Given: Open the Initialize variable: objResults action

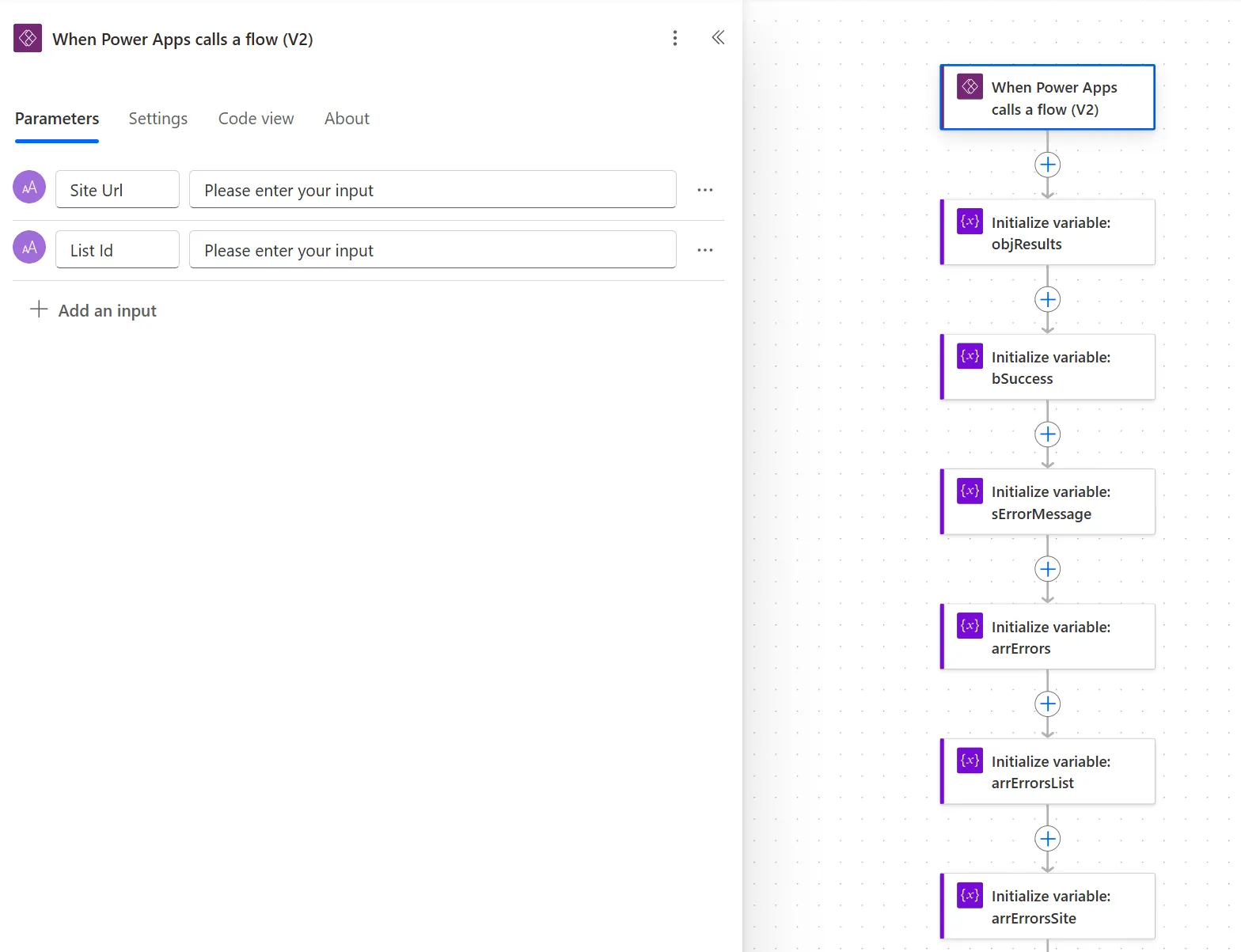Looking at the screenshot, I should click(1048, 233).
